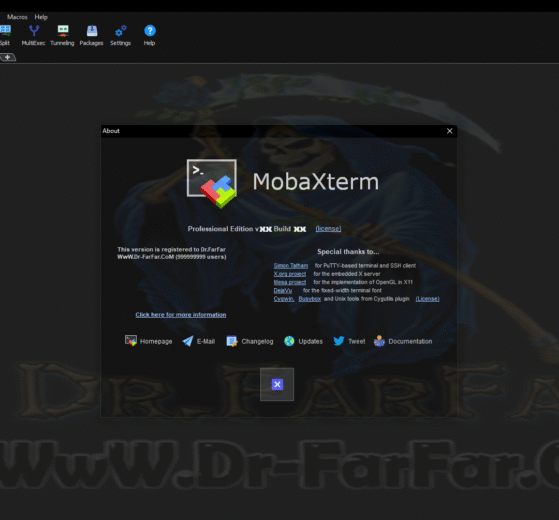Open the Packages manager
This screenshot has height=520, width=559.
[92, 35]
